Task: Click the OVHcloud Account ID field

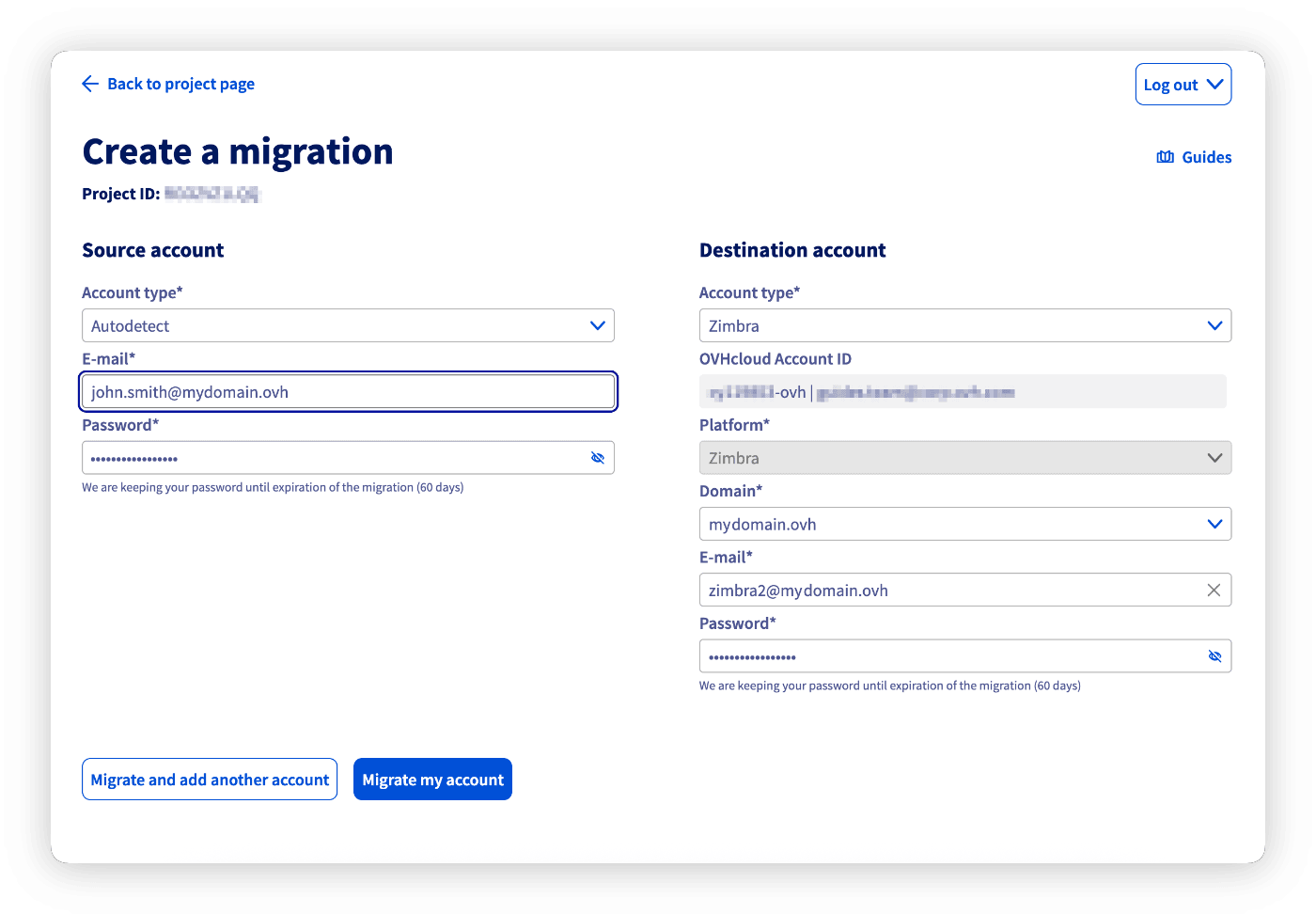Action: (x=963, y=391)
